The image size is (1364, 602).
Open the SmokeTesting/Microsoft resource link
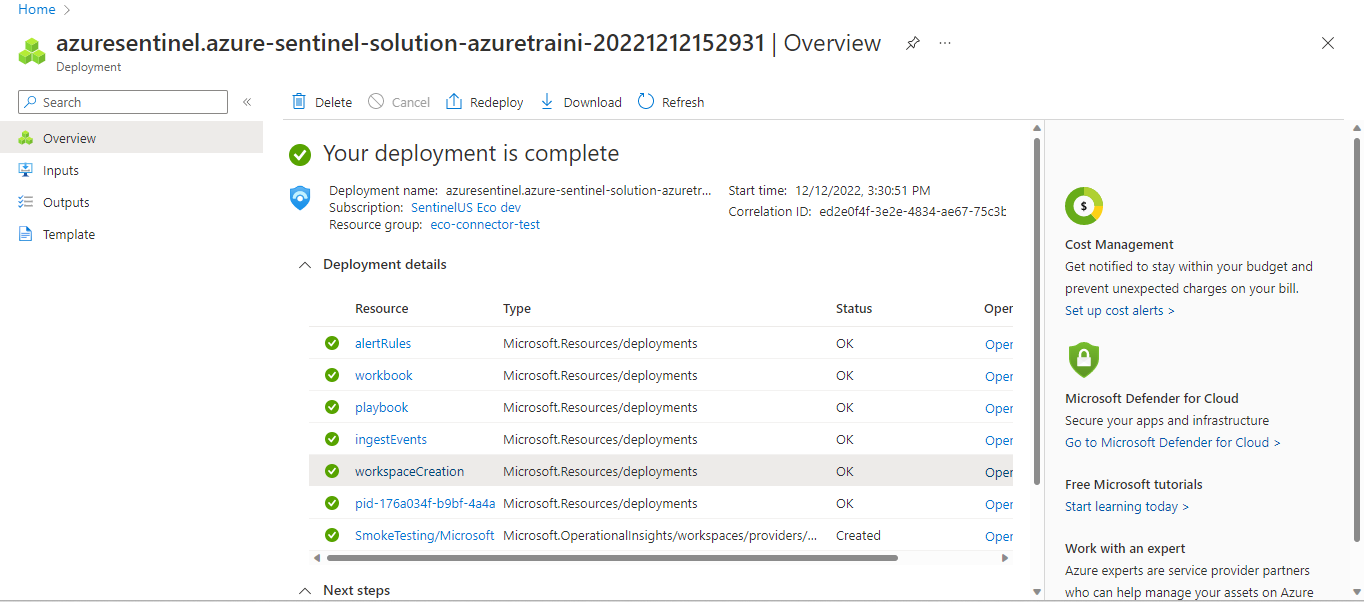(x=425, y=536)
